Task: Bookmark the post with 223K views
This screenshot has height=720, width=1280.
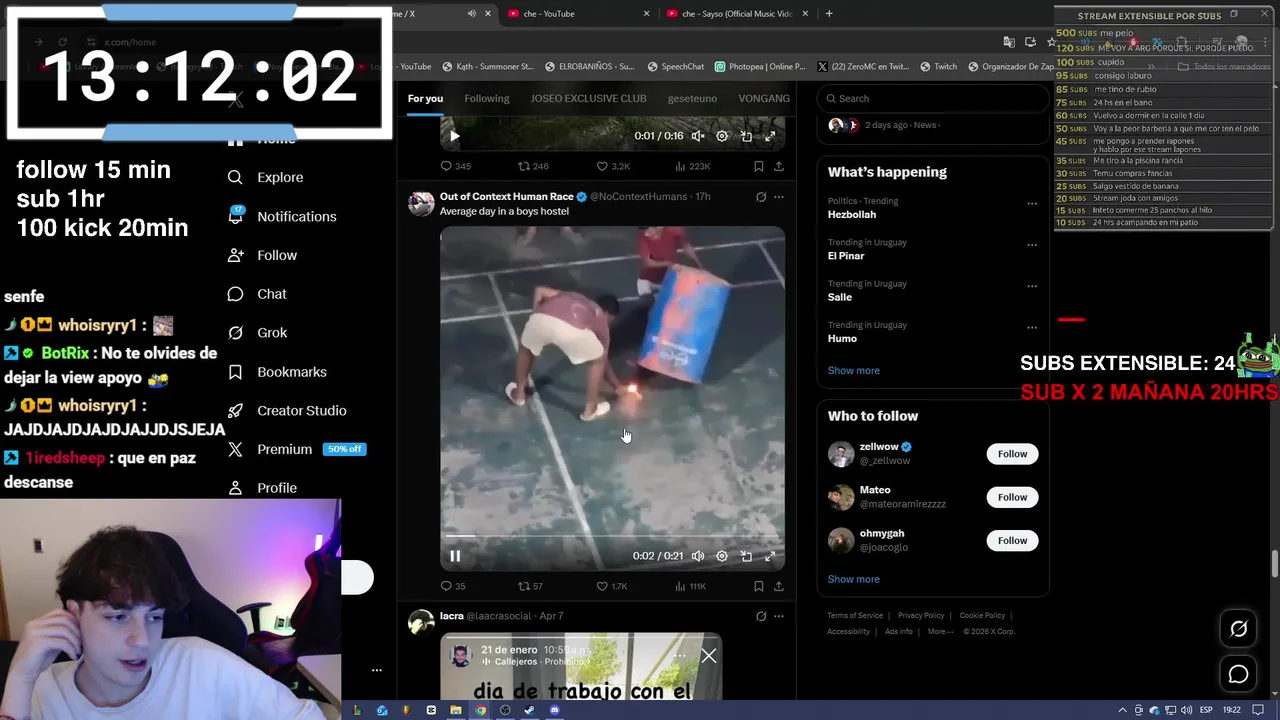Action: [x=758, y=166]
